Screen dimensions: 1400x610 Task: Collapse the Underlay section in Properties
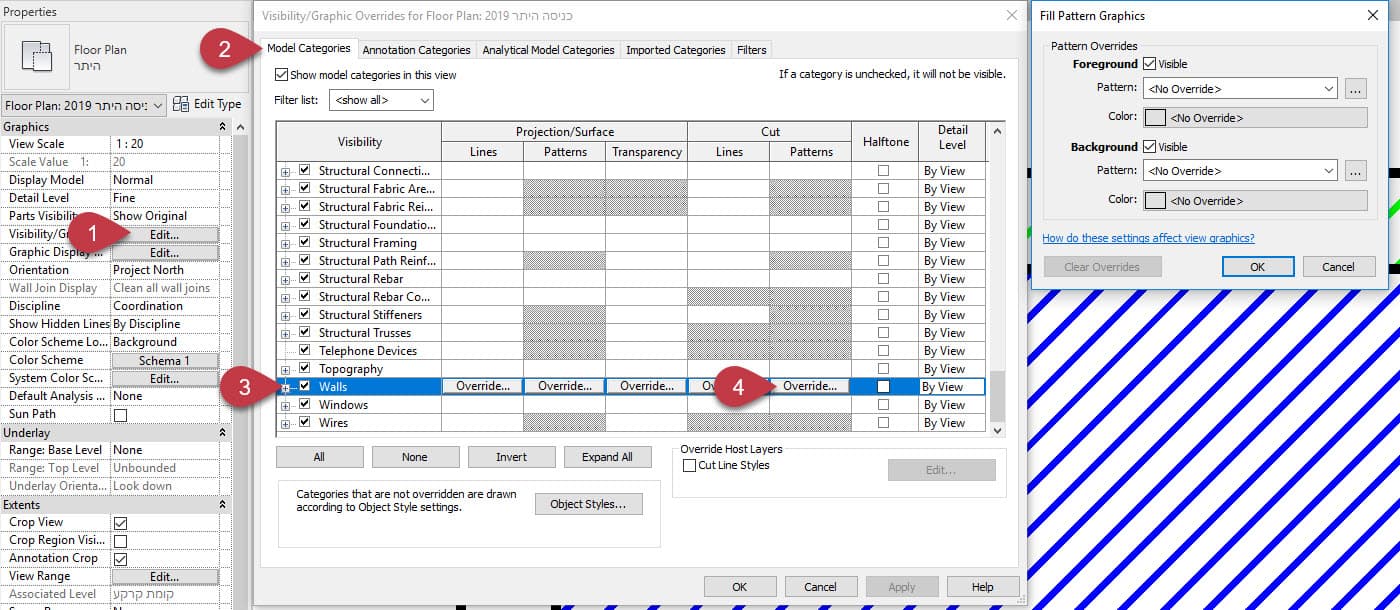click(221, 433)
